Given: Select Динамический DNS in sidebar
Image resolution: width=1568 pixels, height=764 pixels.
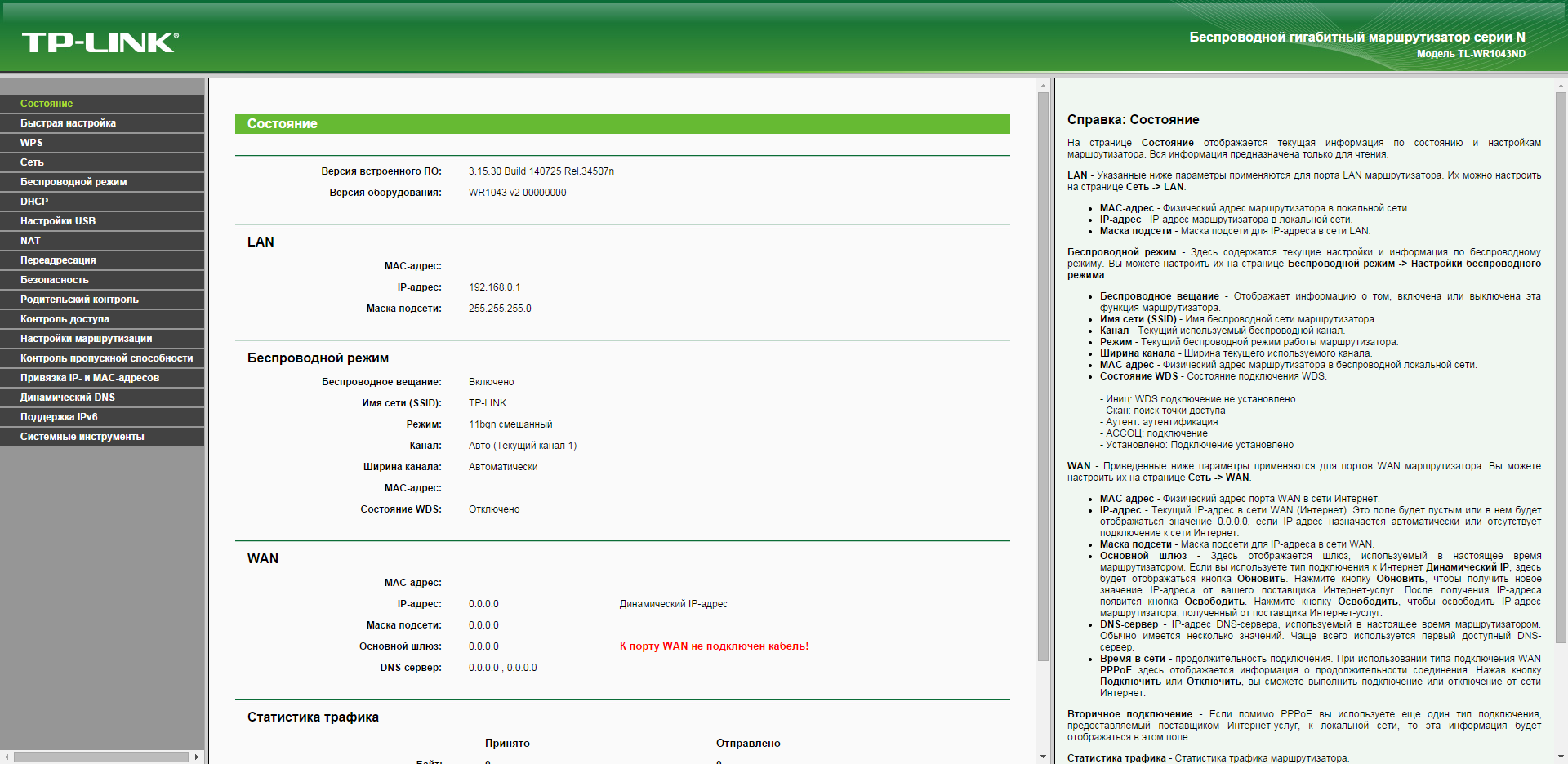Looking at the screenshot, I should pyautogui.click(x=68, y=398).
